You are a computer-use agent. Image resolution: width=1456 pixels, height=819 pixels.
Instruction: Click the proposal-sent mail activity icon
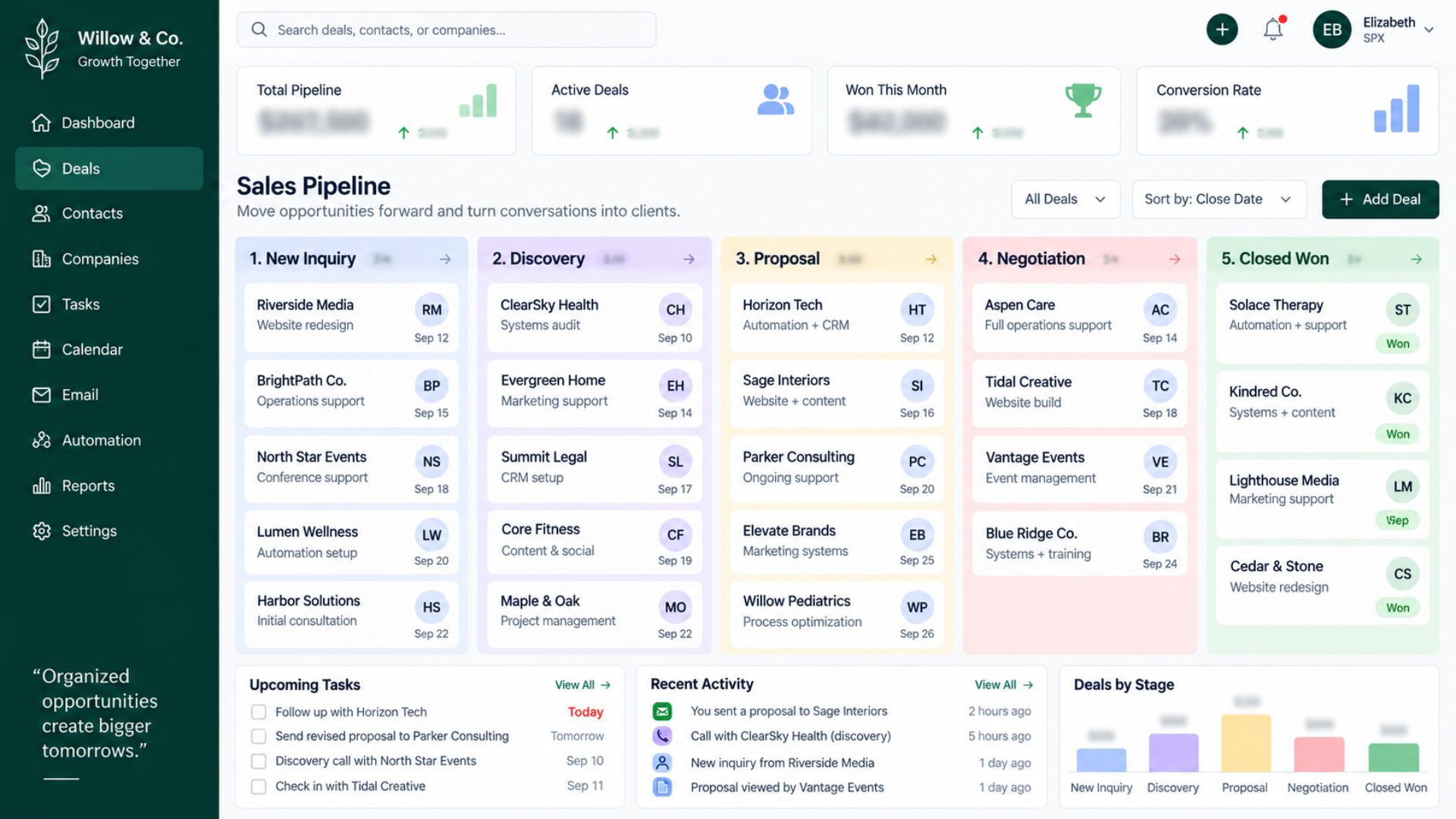(x=662, y=711)
